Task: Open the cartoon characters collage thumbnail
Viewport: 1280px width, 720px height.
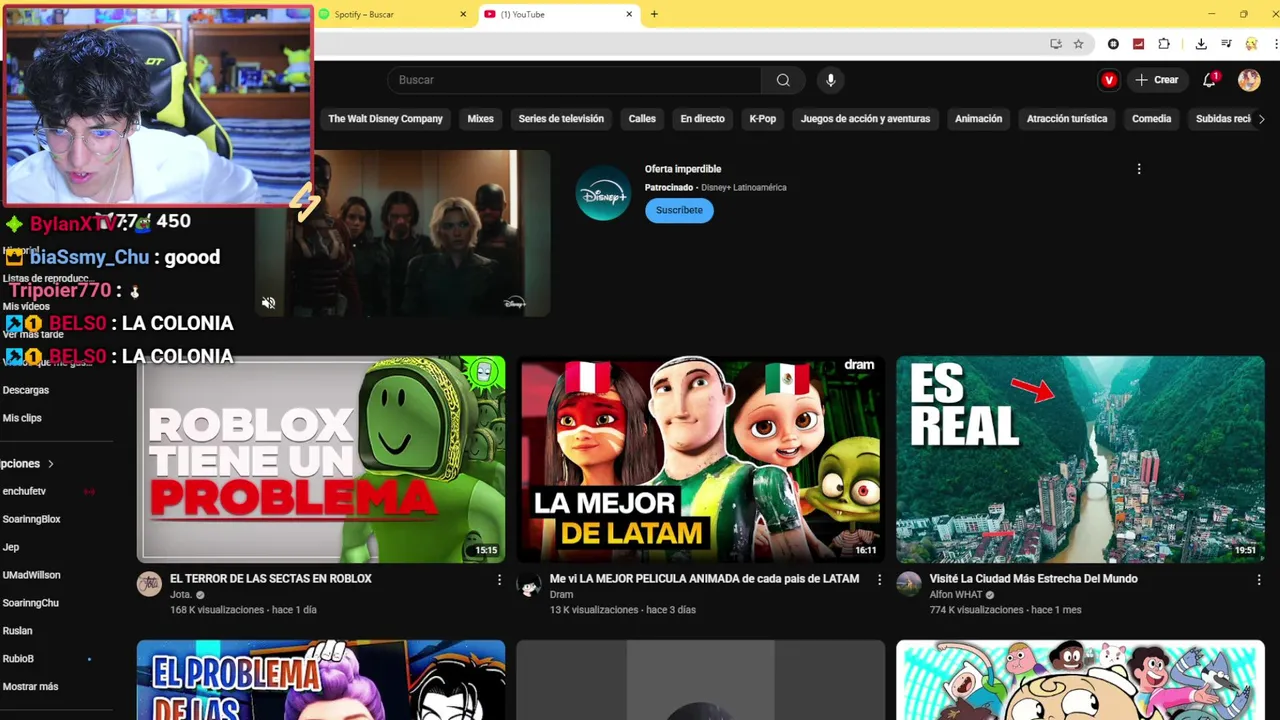Action: tap(1080, 680)
